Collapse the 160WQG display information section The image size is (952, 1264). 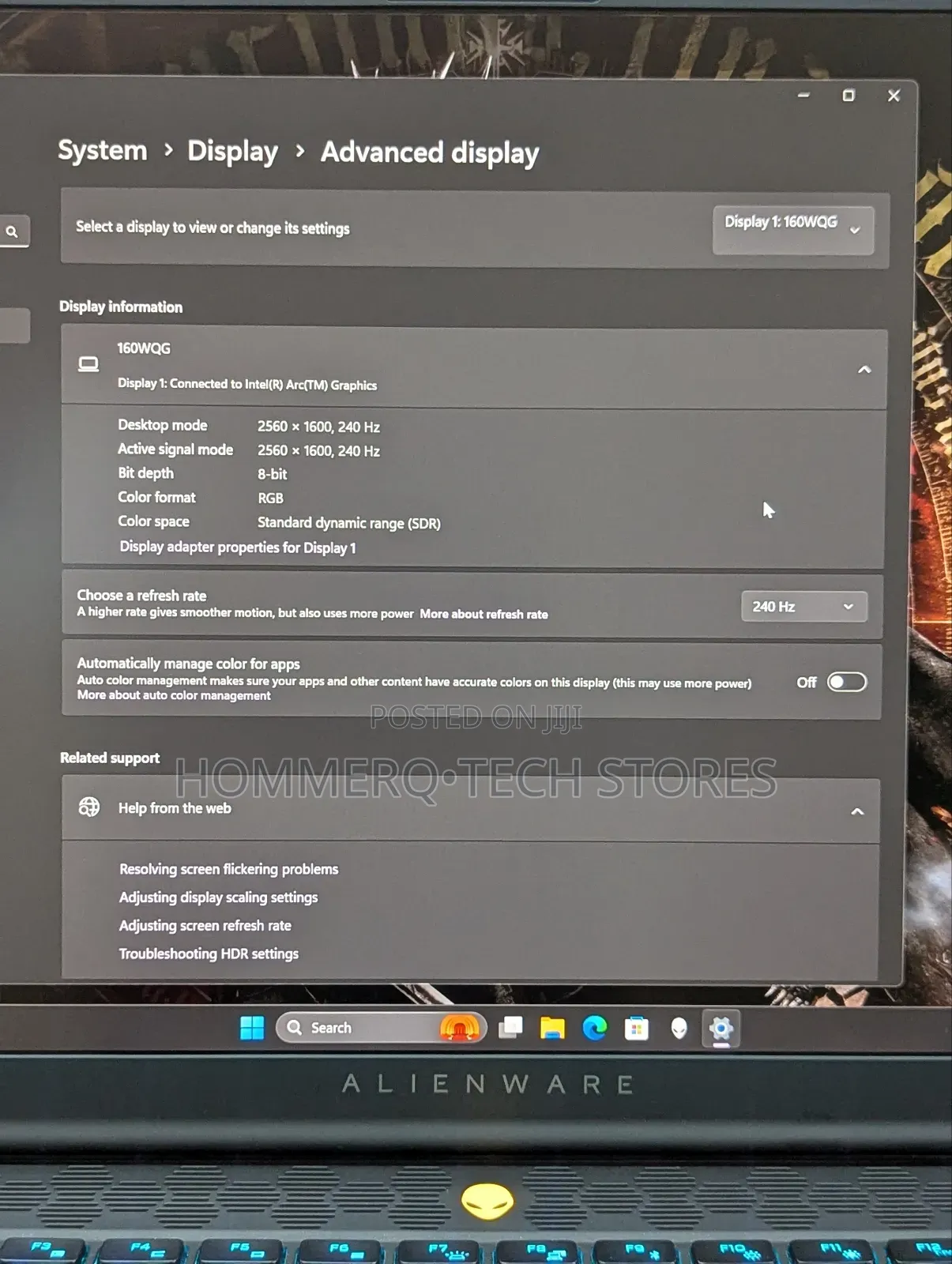(864, 369)
